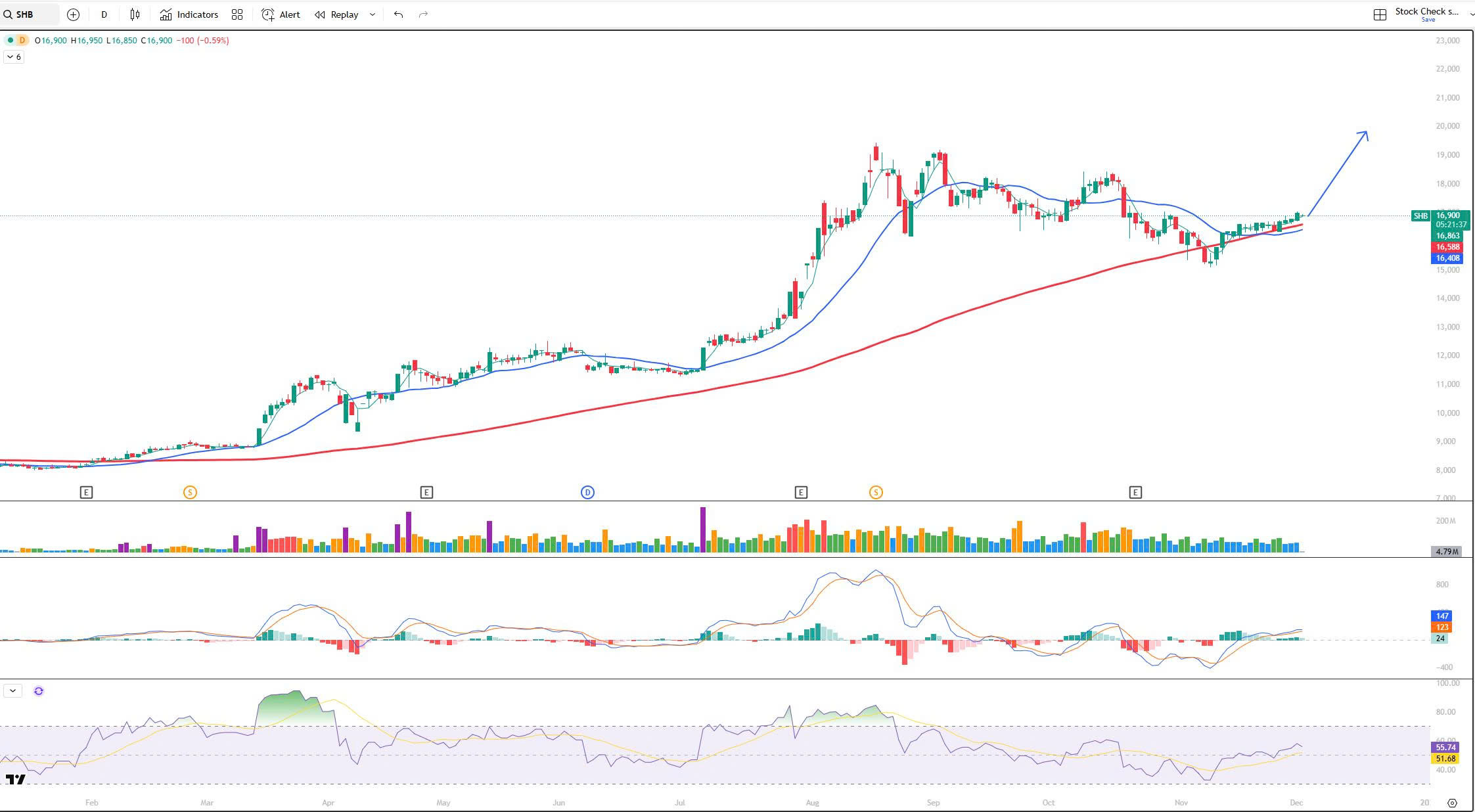Open the candlestick chart style selector

click(135, 14)
